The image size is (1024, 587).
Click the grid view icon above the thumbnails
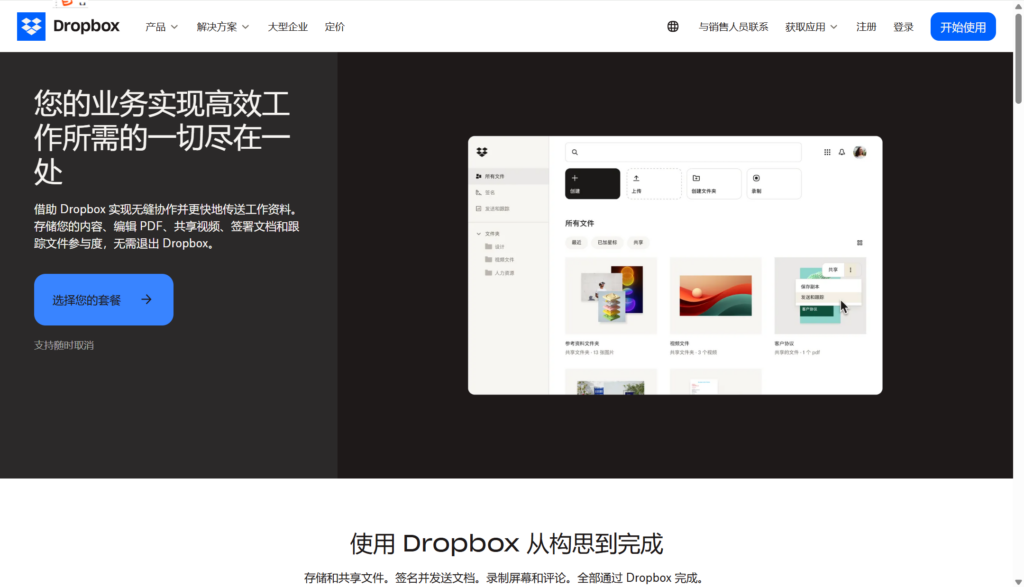[x=859, y=243]
